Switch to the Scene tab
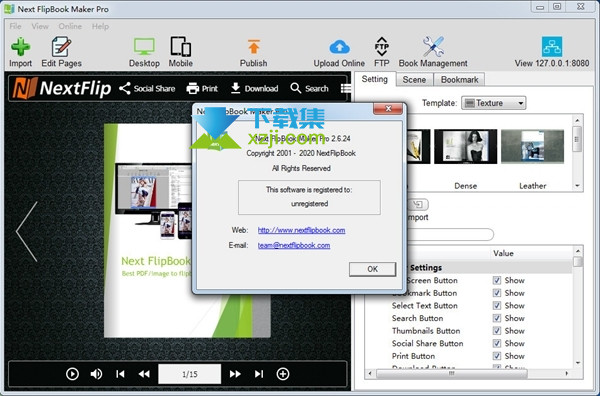 (x=414, y=80)
